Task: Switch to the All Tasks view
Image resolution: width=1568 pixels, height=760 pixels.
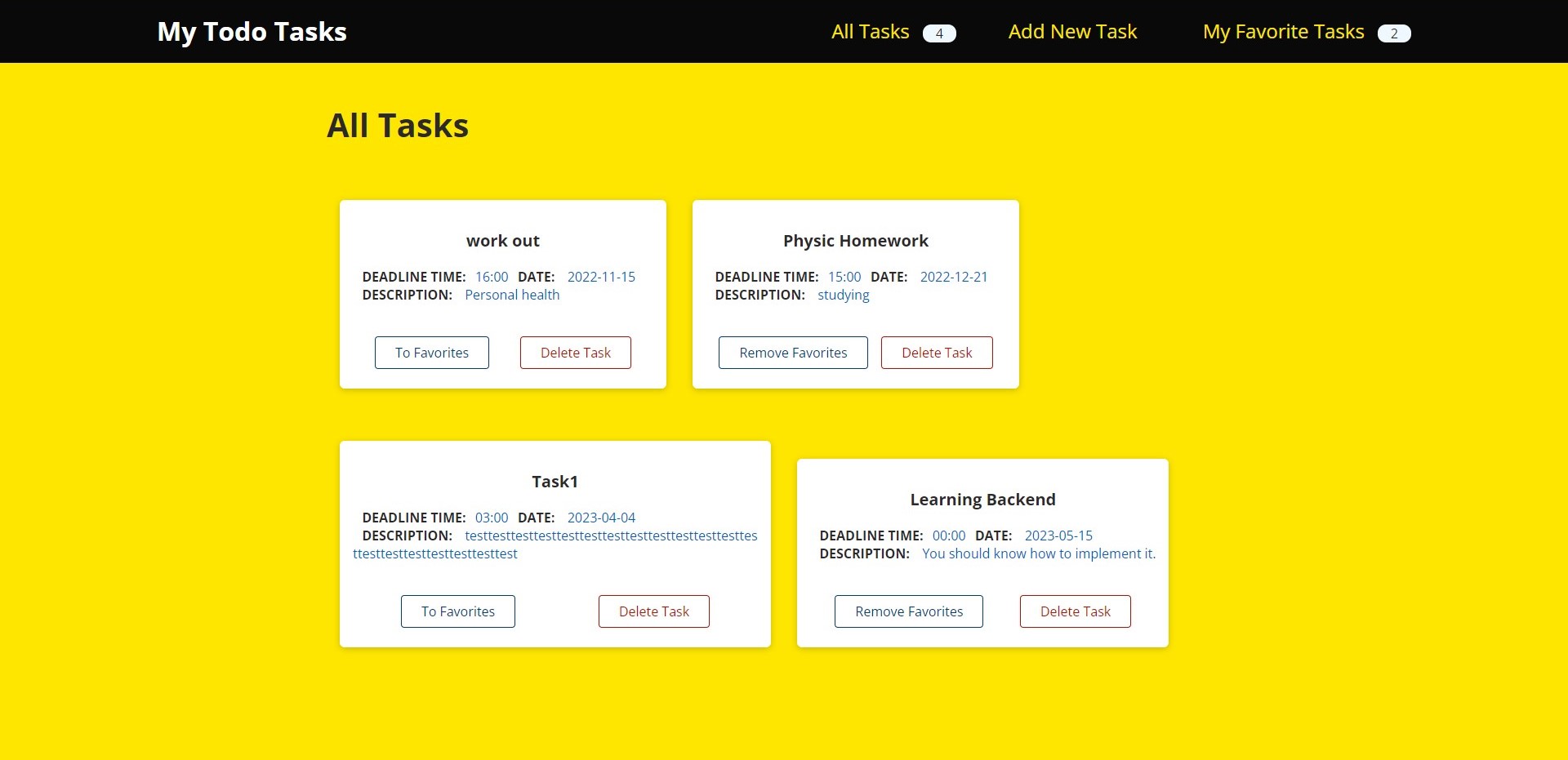Action: pos(870,31)
